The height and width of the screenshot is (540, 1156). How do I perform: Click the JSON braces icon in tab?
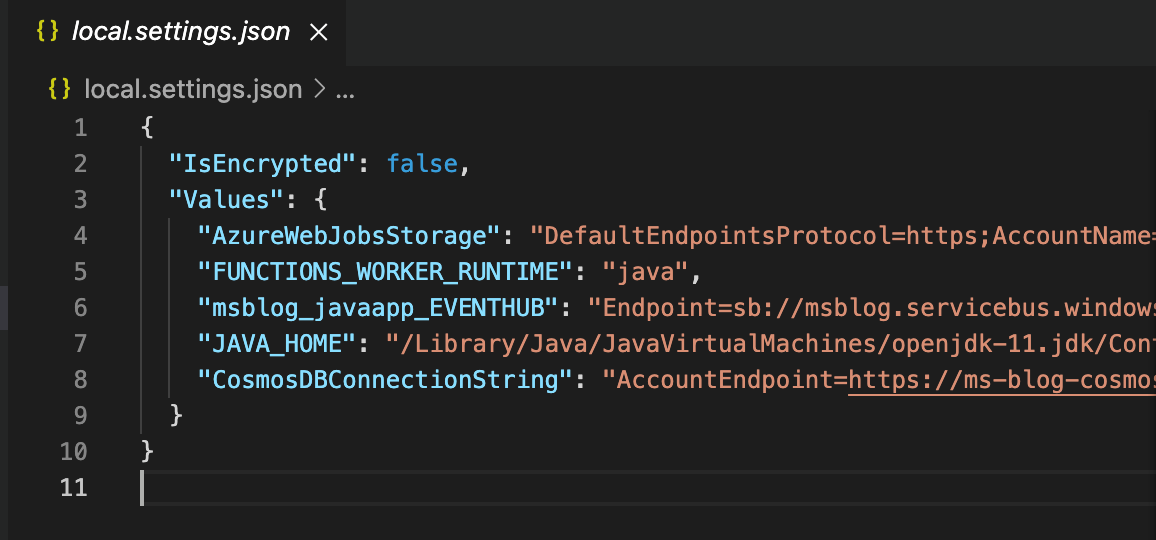[x=47, y=32]
